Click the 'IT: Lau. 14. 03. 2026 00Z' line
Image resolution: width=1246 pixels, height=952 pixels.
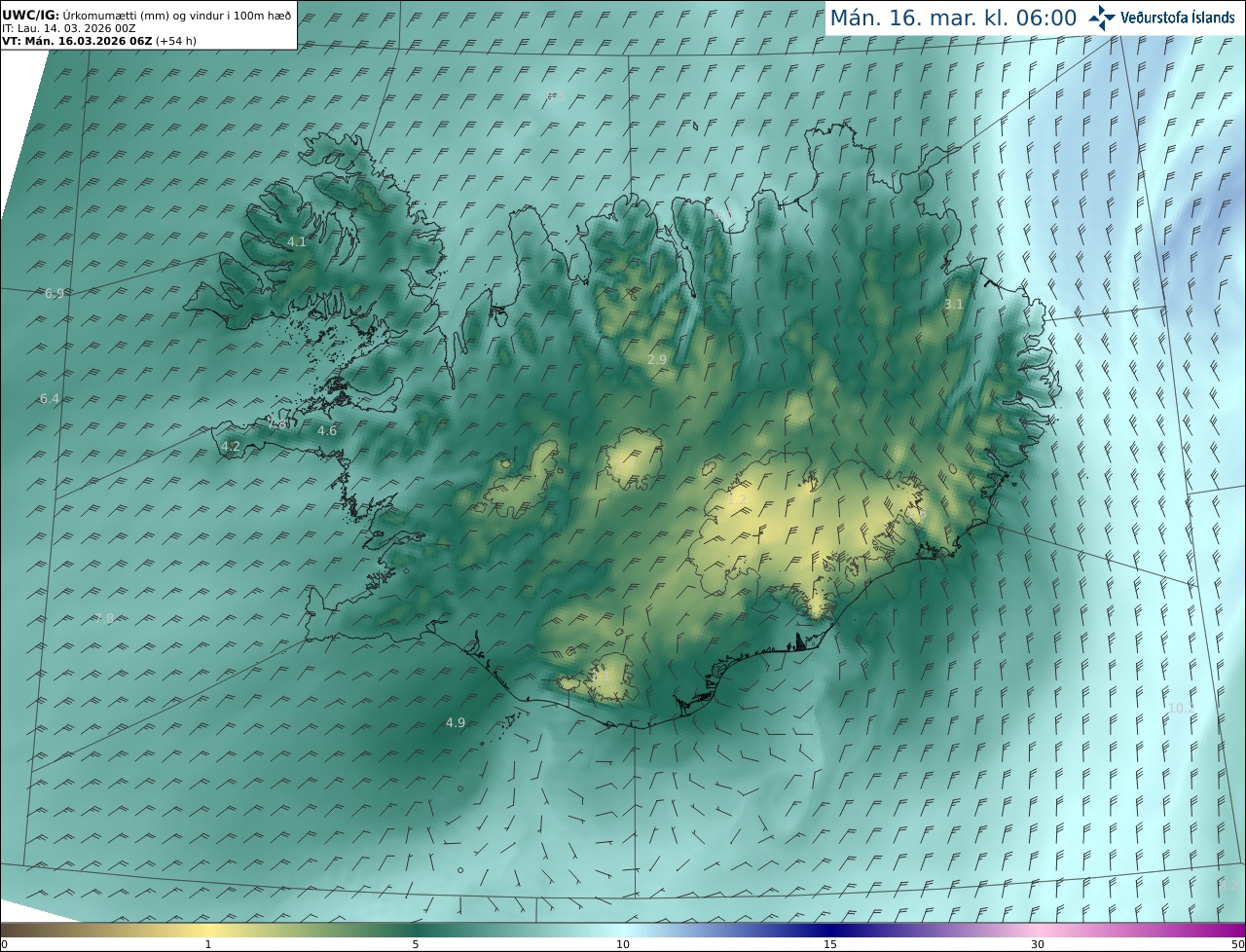click(68, 28)
